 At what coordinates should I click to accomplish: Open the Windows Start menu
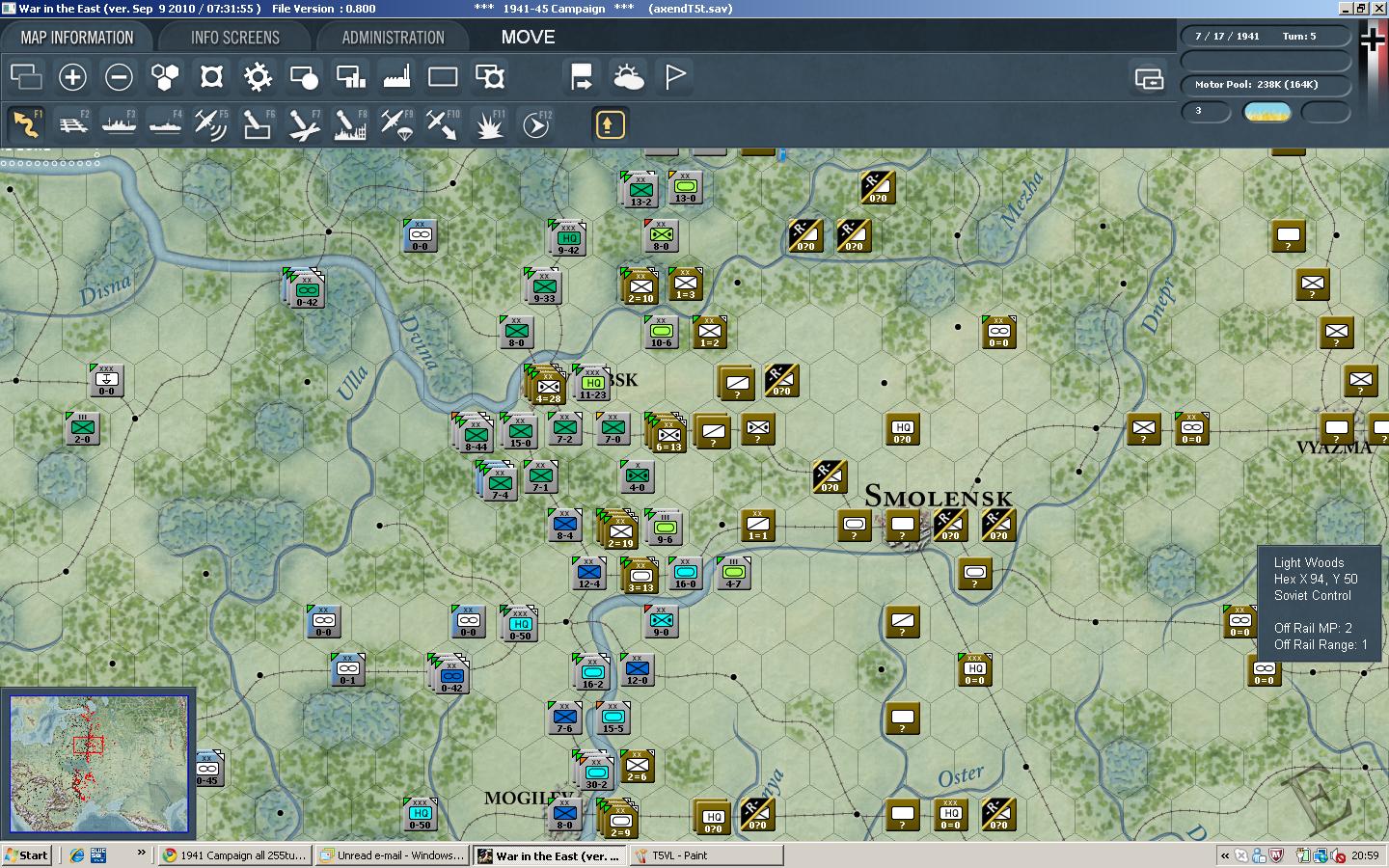tap(27, 855)
